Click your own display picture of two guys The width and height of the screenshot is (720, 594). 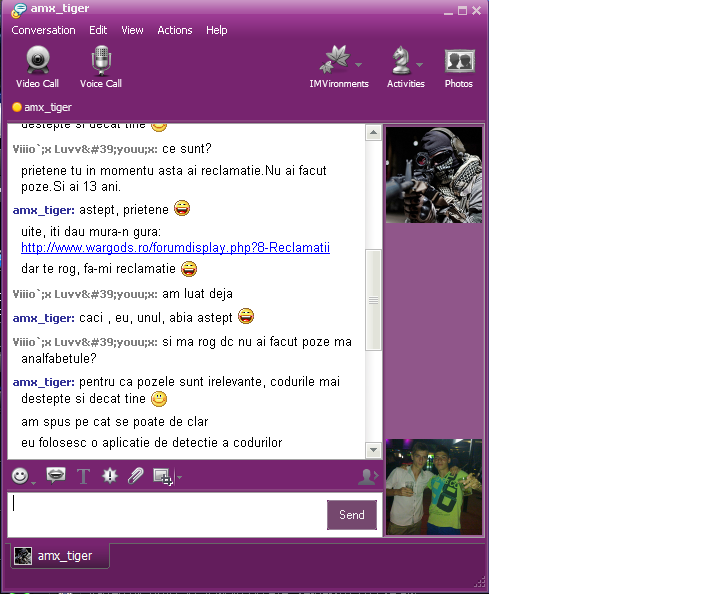[434, 487]
